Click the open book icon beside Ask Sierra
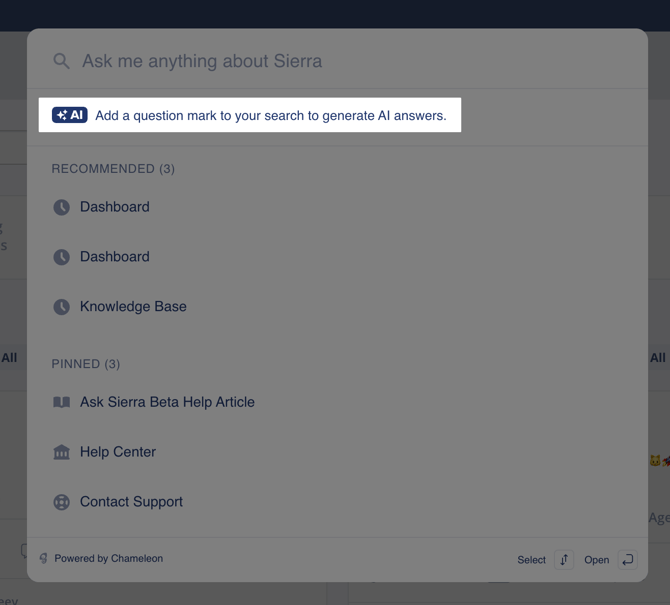Viewport: 670px width, 605px height. point(62,402)
